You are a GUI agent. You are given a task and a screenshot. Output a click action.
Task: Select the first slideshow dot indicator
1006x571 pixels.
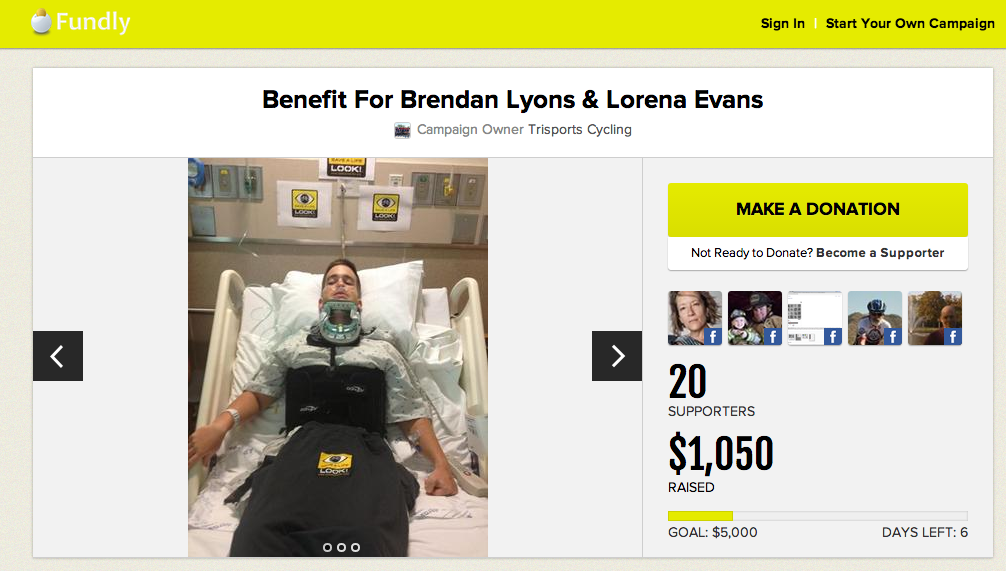point(327,547)
